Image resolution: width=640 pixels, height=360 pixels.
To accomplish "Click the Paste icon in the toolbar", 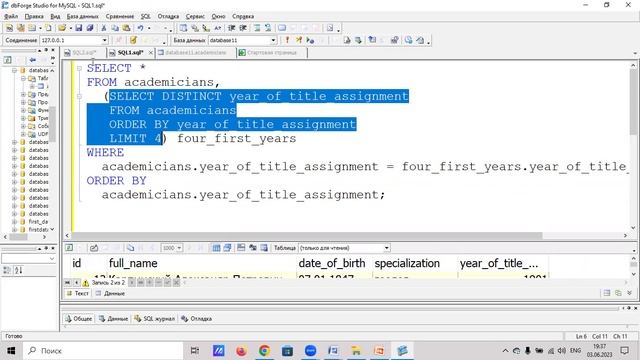I will 126,28.
